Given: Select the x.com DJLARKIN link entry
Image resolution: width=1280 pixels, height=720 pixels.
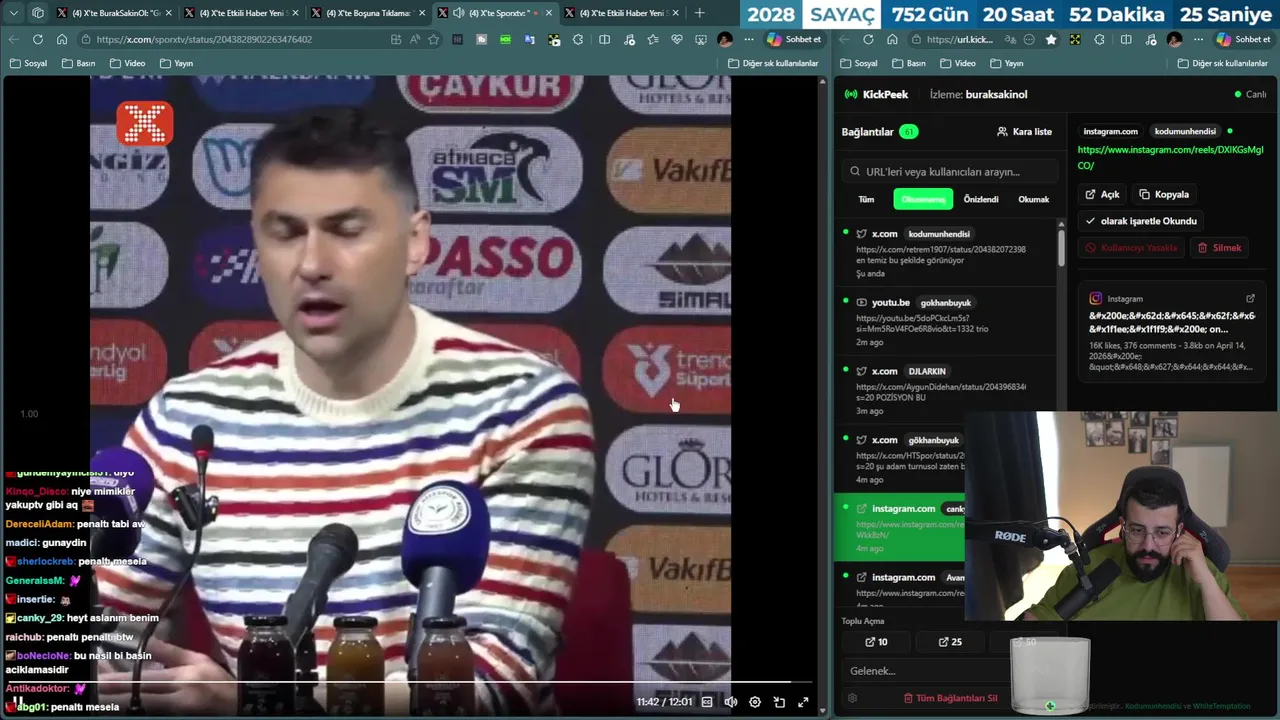Looking at the screenshot, I should coord(945,391).
